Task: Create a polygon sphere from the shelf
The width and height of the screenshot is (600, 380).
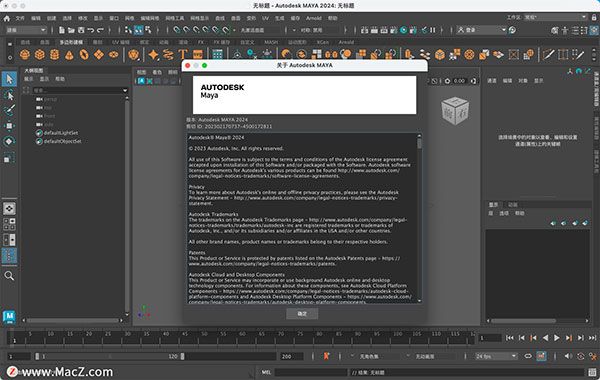Action: 24,55
